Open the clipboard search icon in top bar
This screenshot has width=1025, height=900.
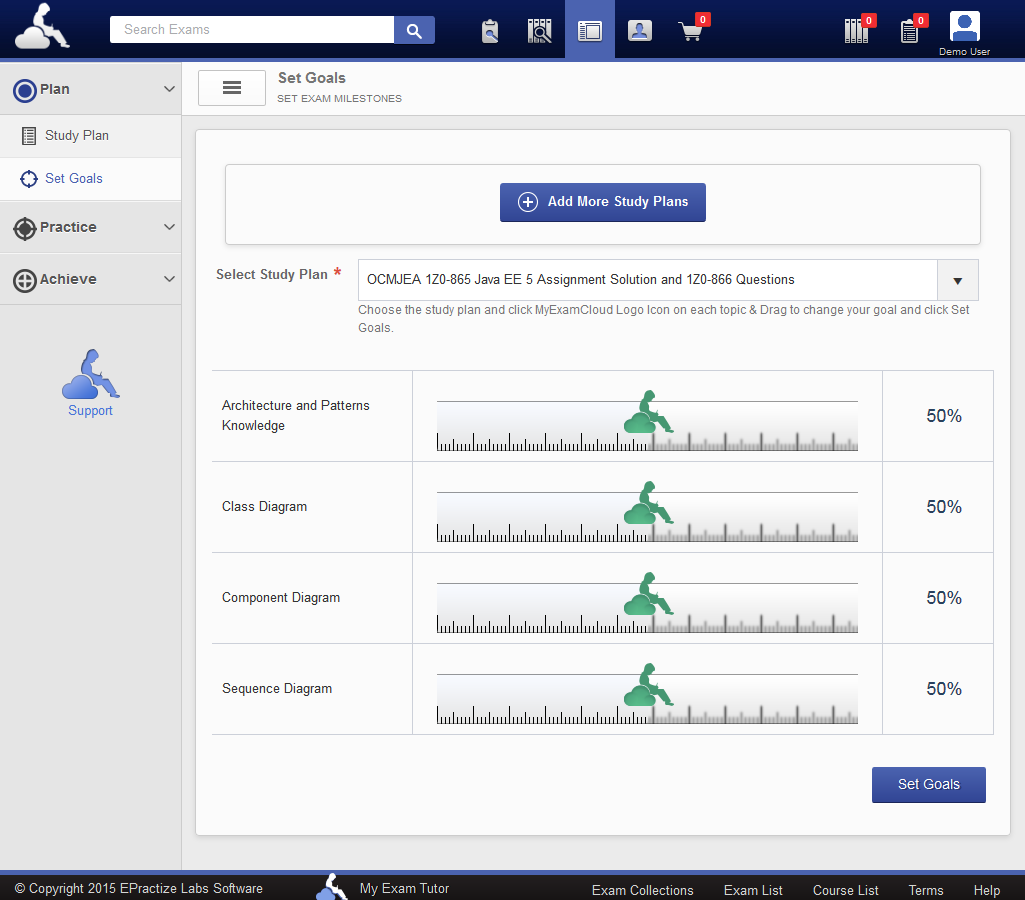pos(489,31)
